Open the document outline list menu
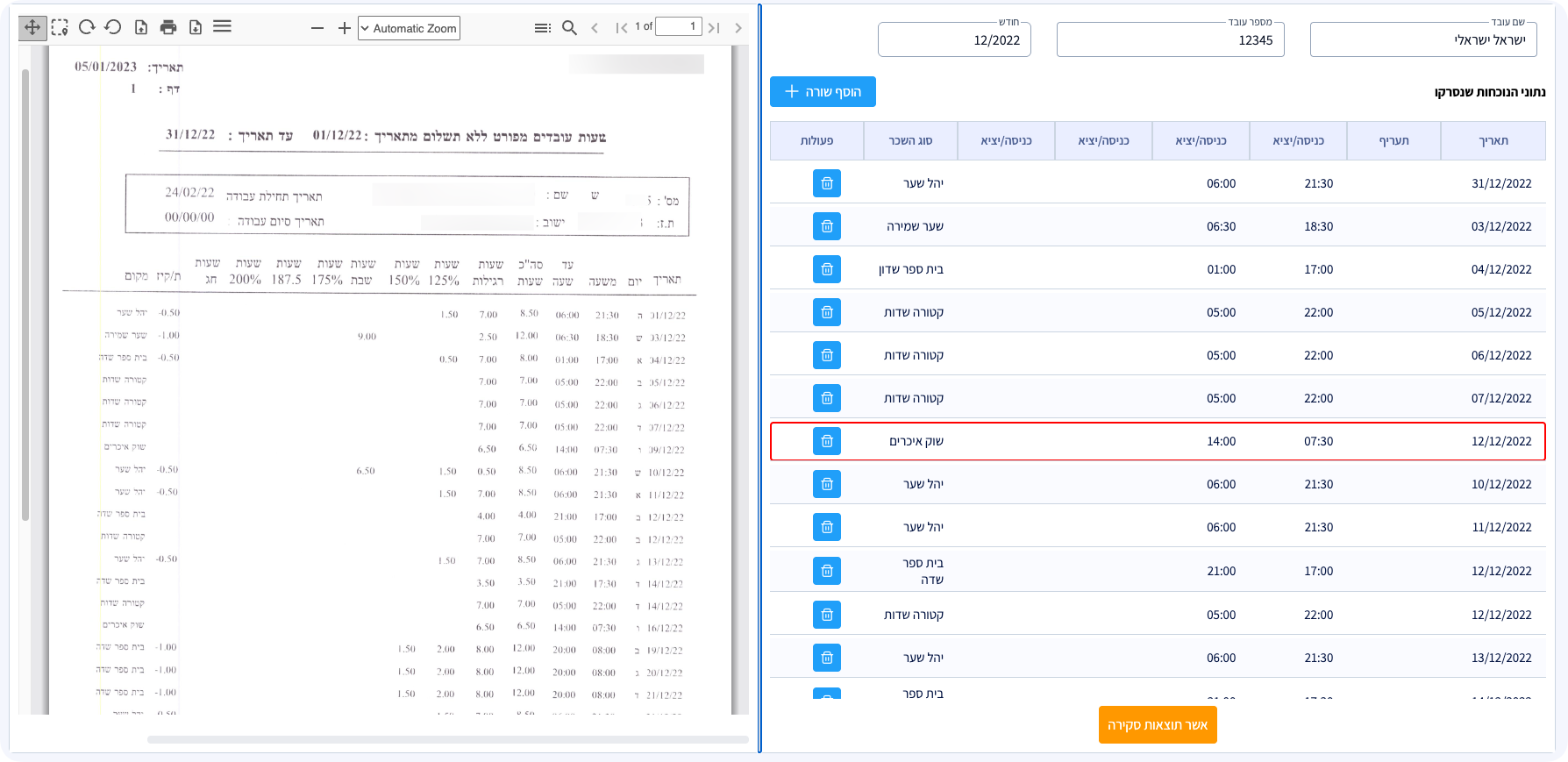The image size is (1568, 762). (543, 28)
